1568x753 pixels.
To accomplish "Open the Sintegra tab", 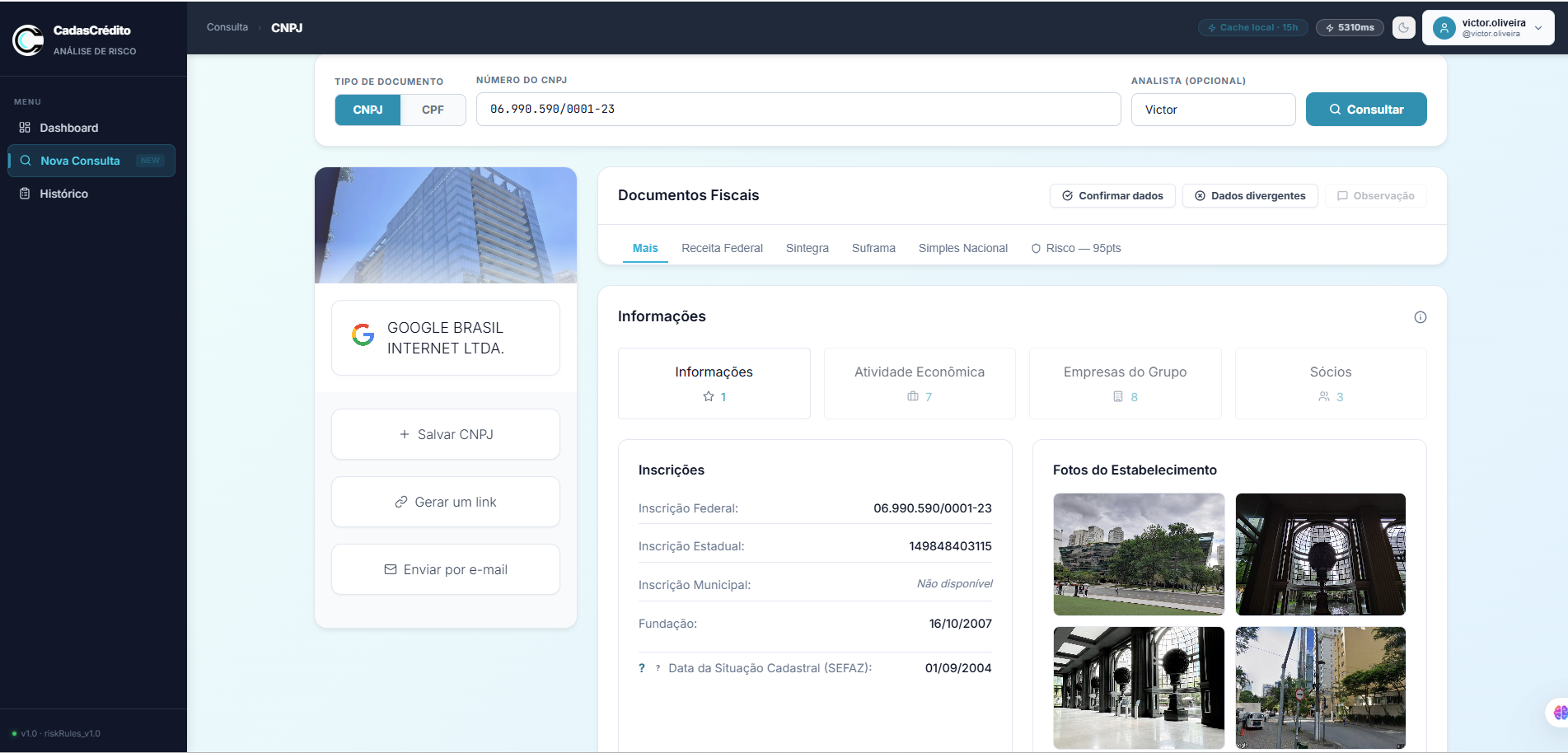I will coord(807,248).
